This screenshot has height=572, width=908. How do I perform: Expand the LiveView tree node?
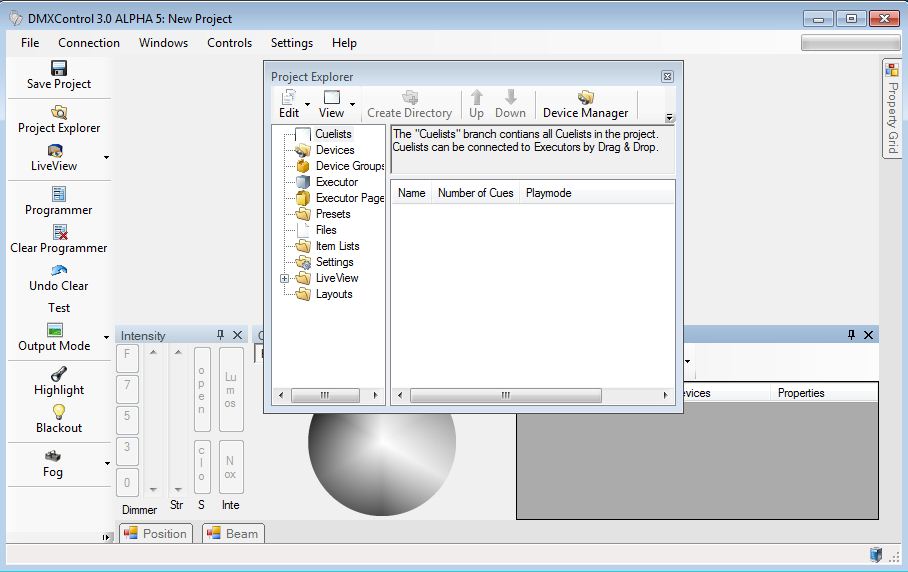285,278
